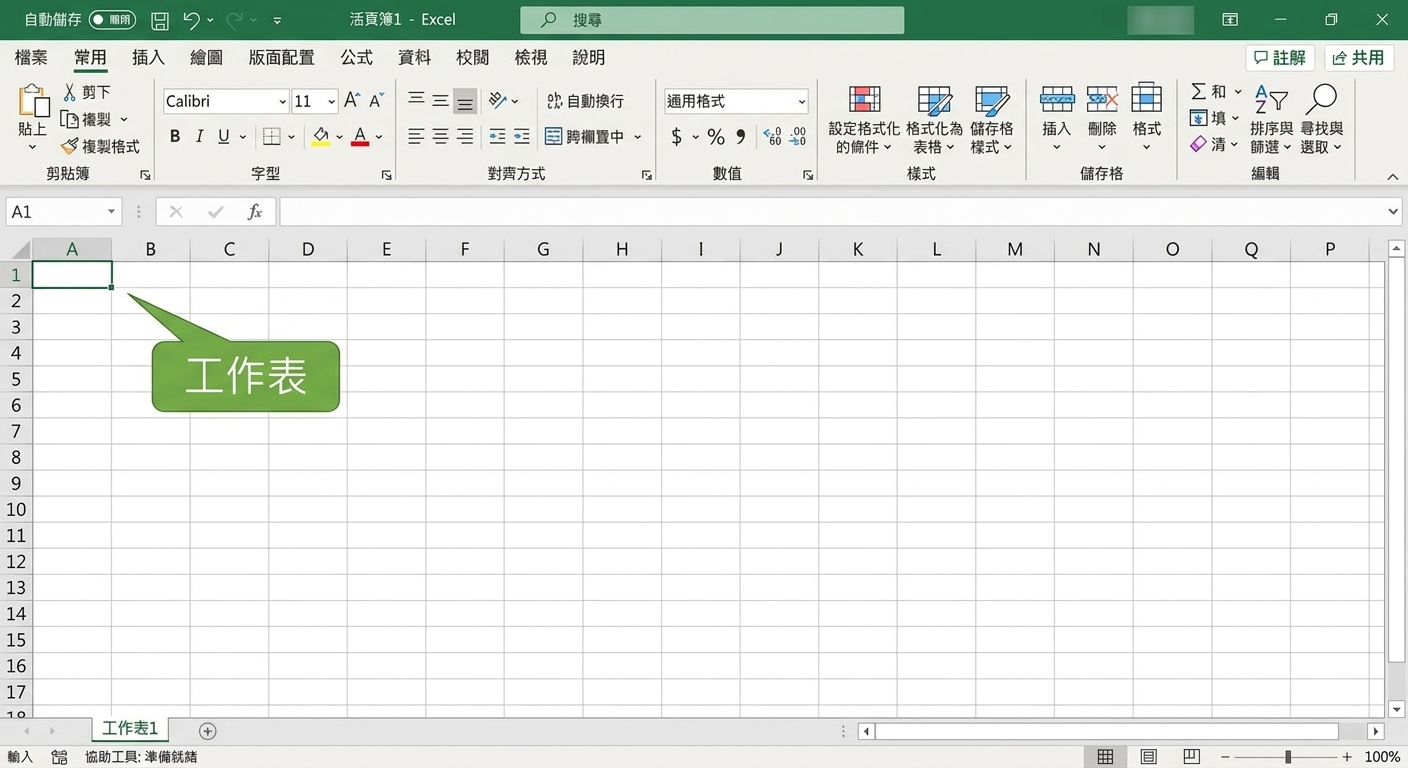
Task: Click the Fill Color paint bucket icon
Action: point(321,137)
